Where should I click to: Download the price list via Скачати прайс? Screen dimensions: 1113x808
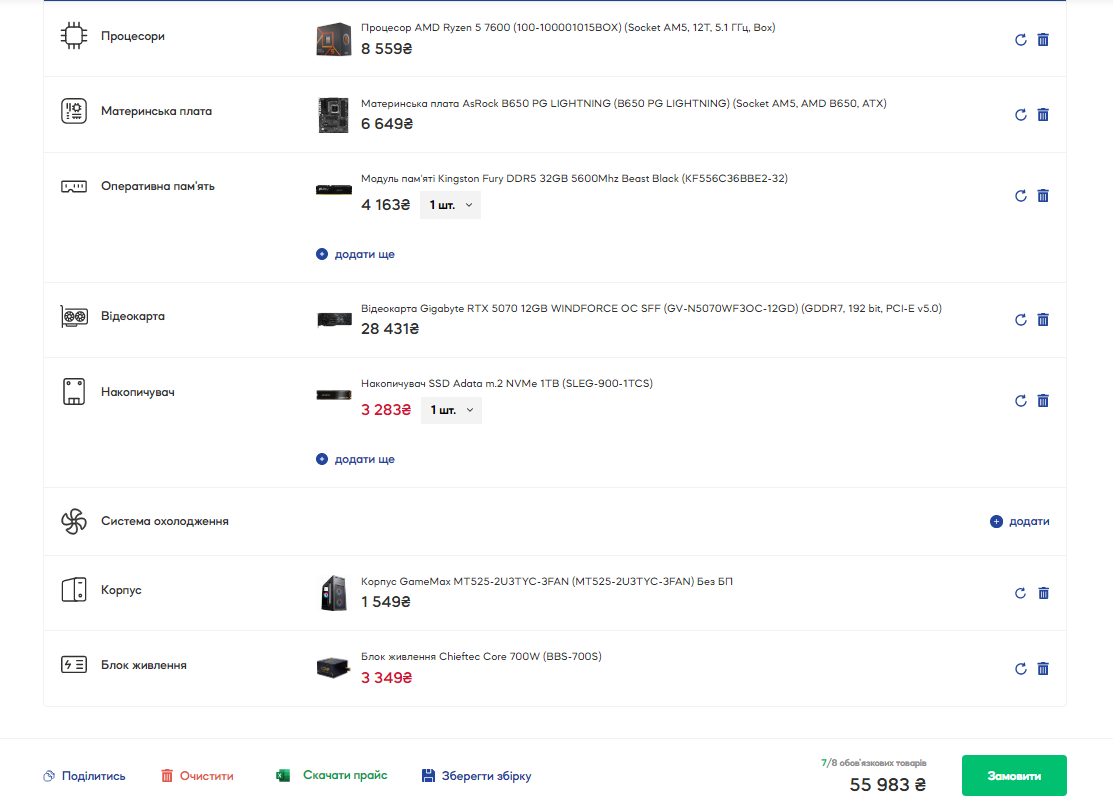tap(331, 775)
